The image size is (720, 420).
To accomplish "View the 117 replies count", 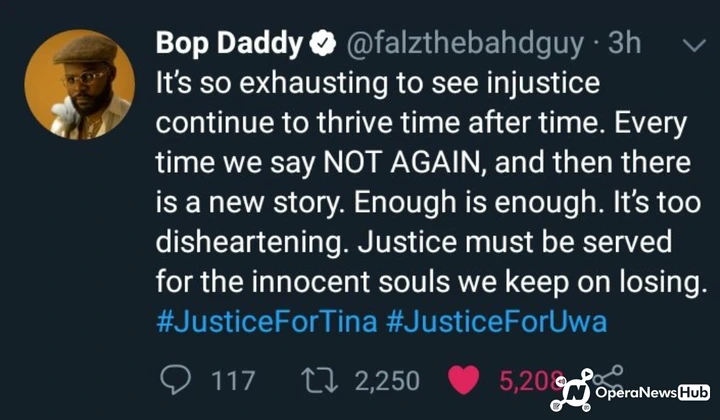I will [233, 381].
